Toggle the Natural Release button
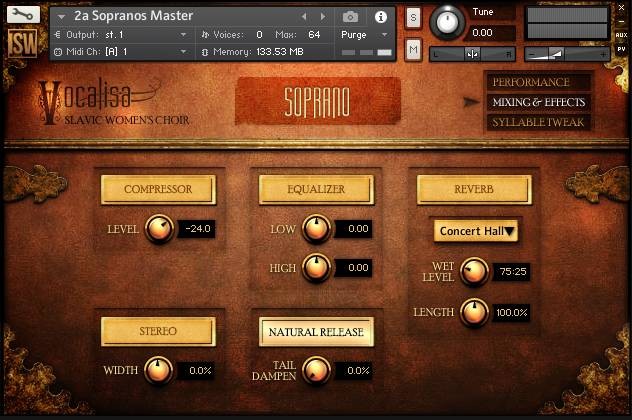The height and width of the screenshot is (420, 632). [316, 332]
